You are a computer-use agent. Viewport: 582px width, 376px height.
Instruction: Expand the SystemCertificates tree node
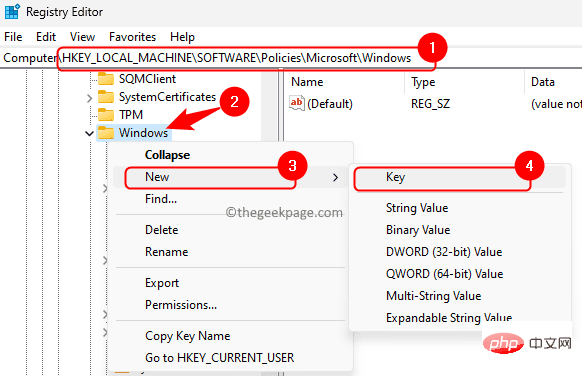[x=89, y=98]
